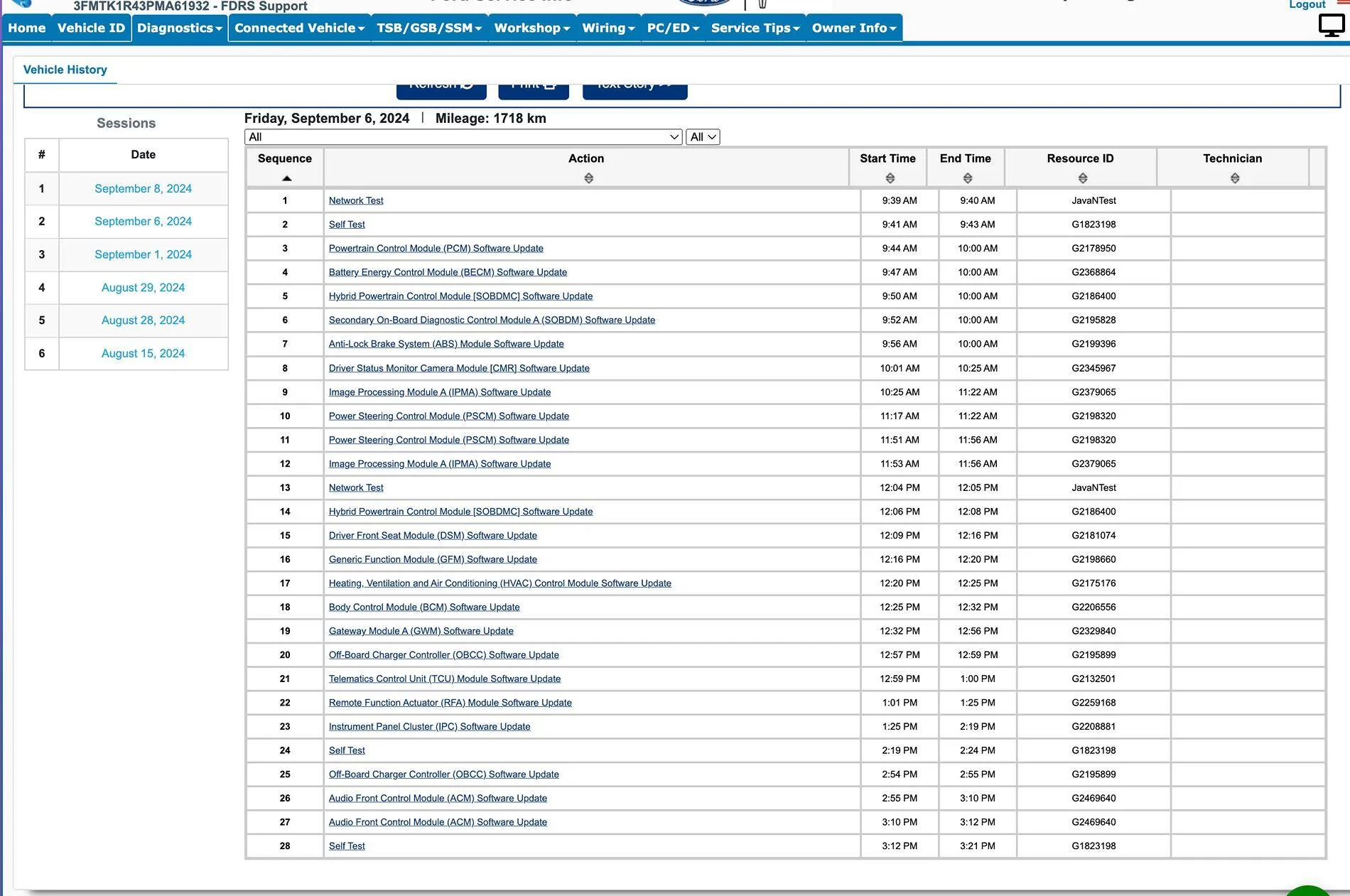
Task: Open Driver Front Seat Module (DSM) update
Action: (x=433, y=536)
